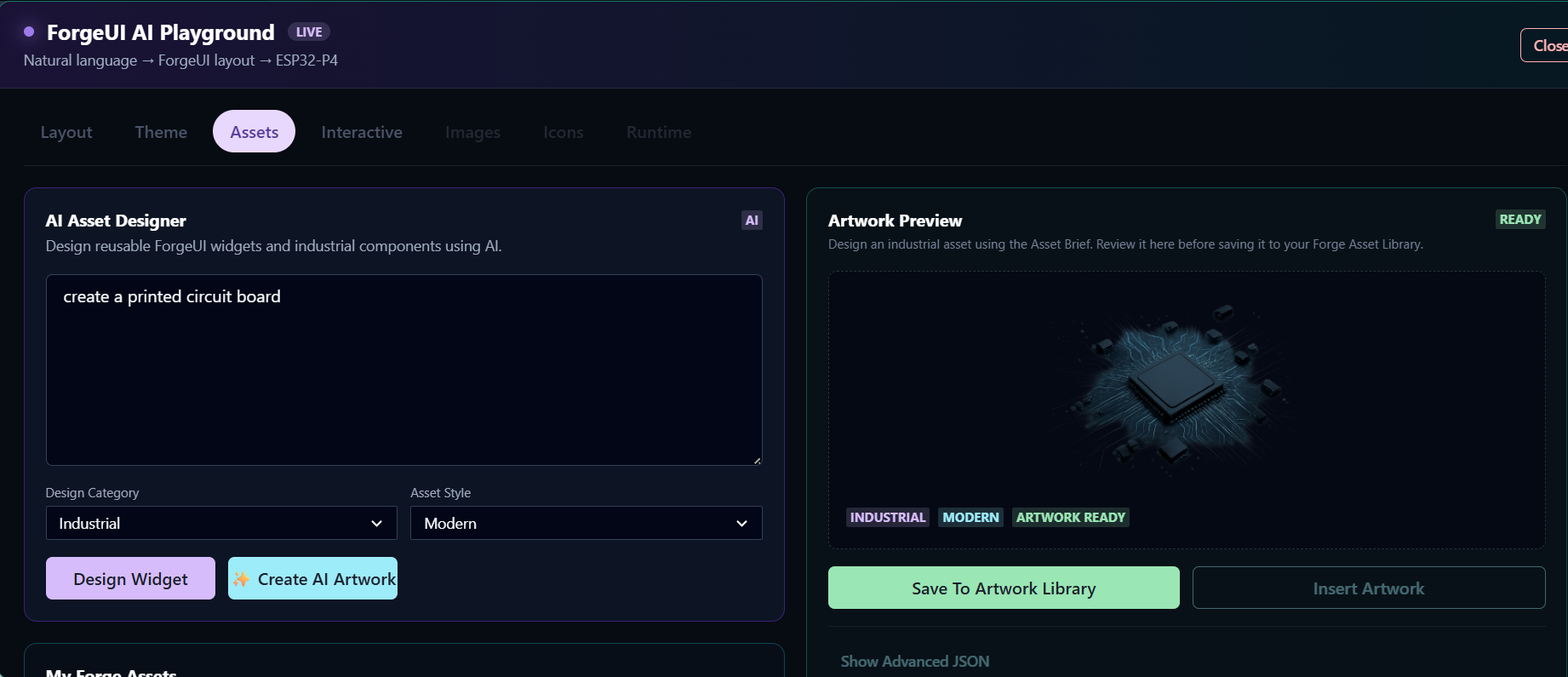This screenshot has height=677, width=1568.
Task: Click the MODERN tag
Action: (970, 518)
